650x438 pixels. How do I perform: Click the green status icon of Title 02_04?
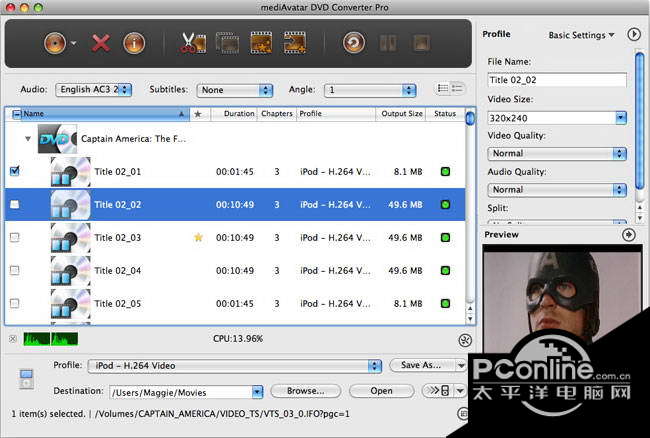[x=445, y=271]
